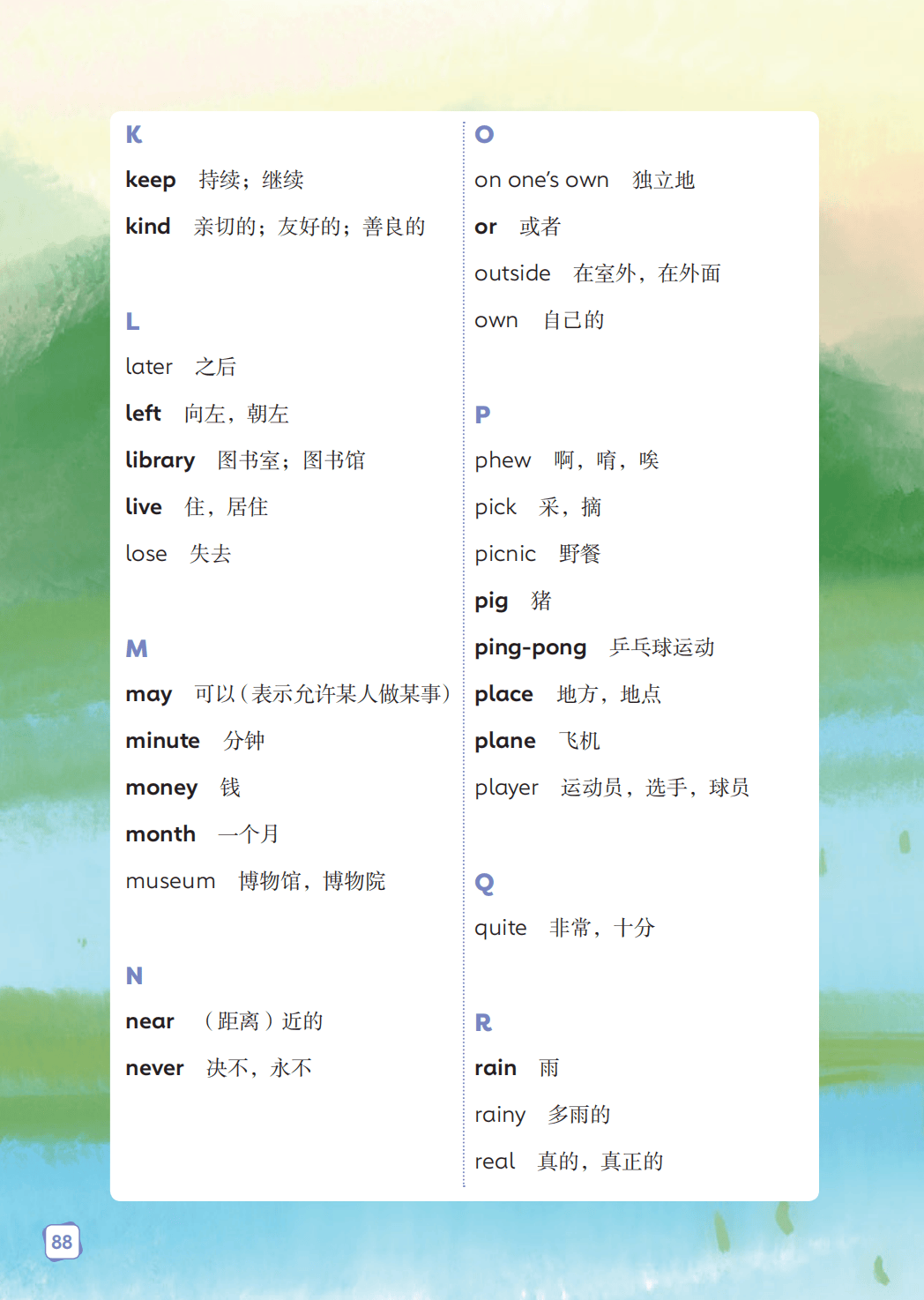Select the word 'quite' under Q
The height and width of the screenshot is (1300, 924).
pos(500,929)
